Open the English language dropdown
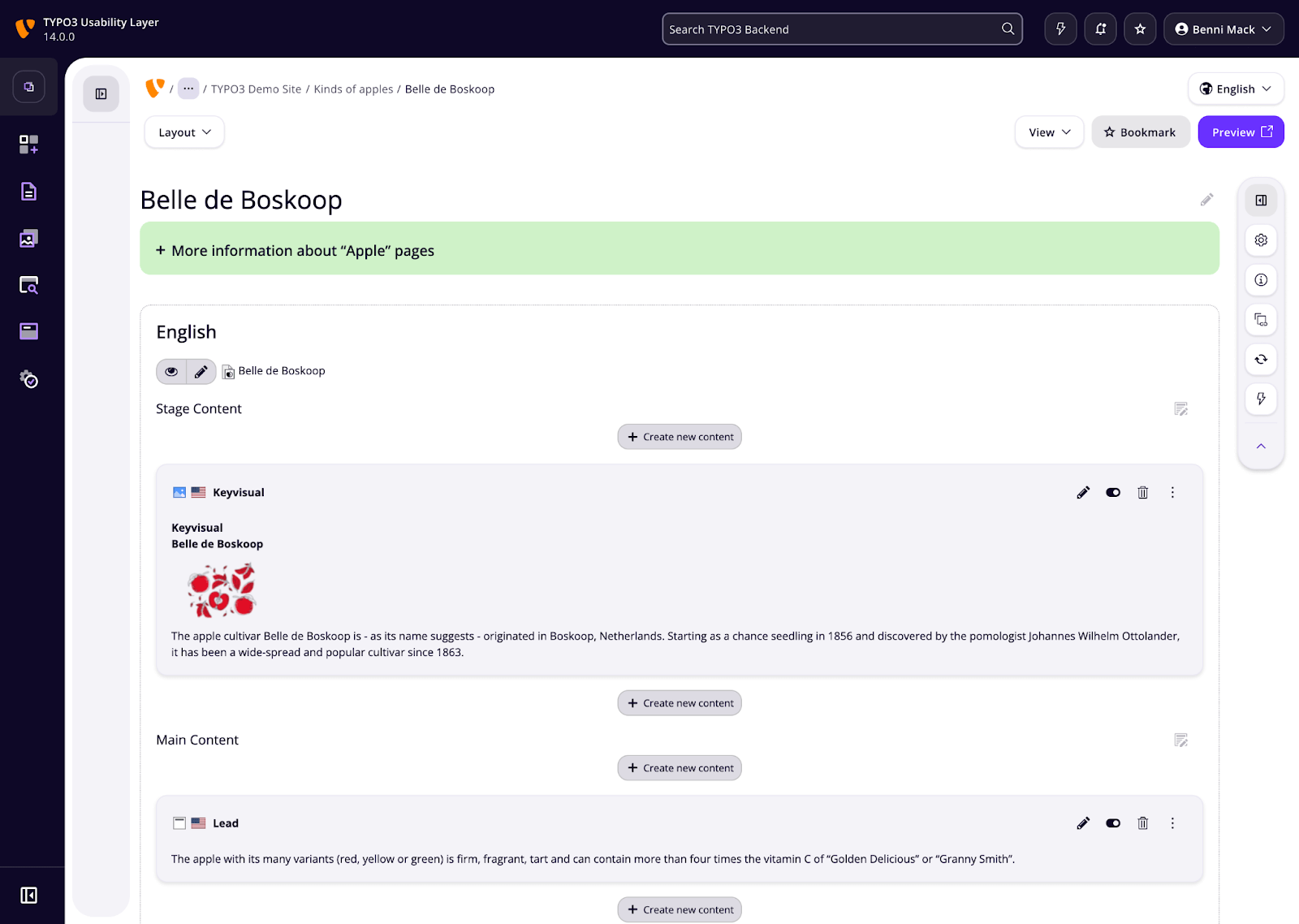 (1235, 89)
